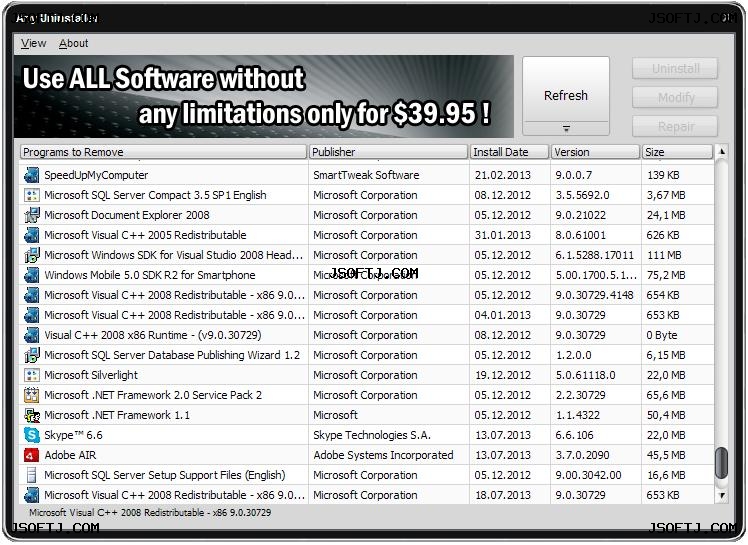Click the Adobe AIR icon

31,455
